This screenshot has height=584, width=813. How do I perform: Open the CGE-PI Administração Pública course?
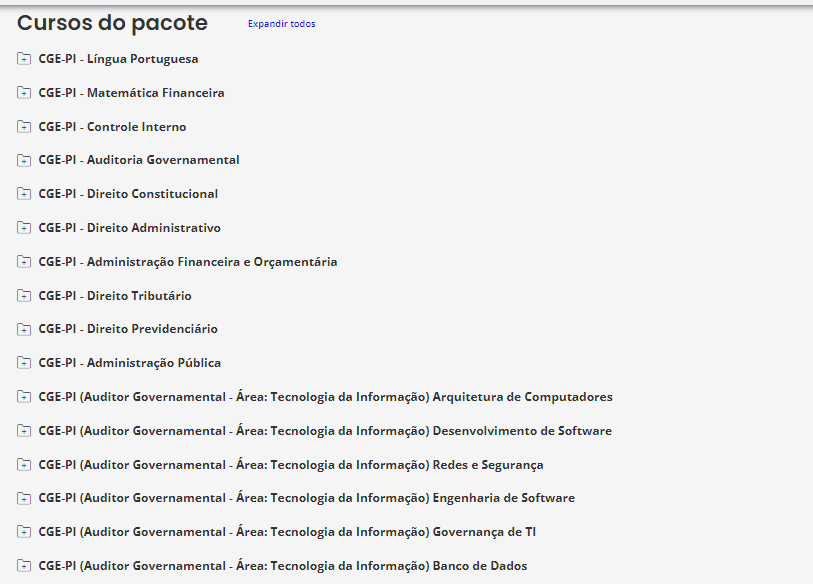130,363
